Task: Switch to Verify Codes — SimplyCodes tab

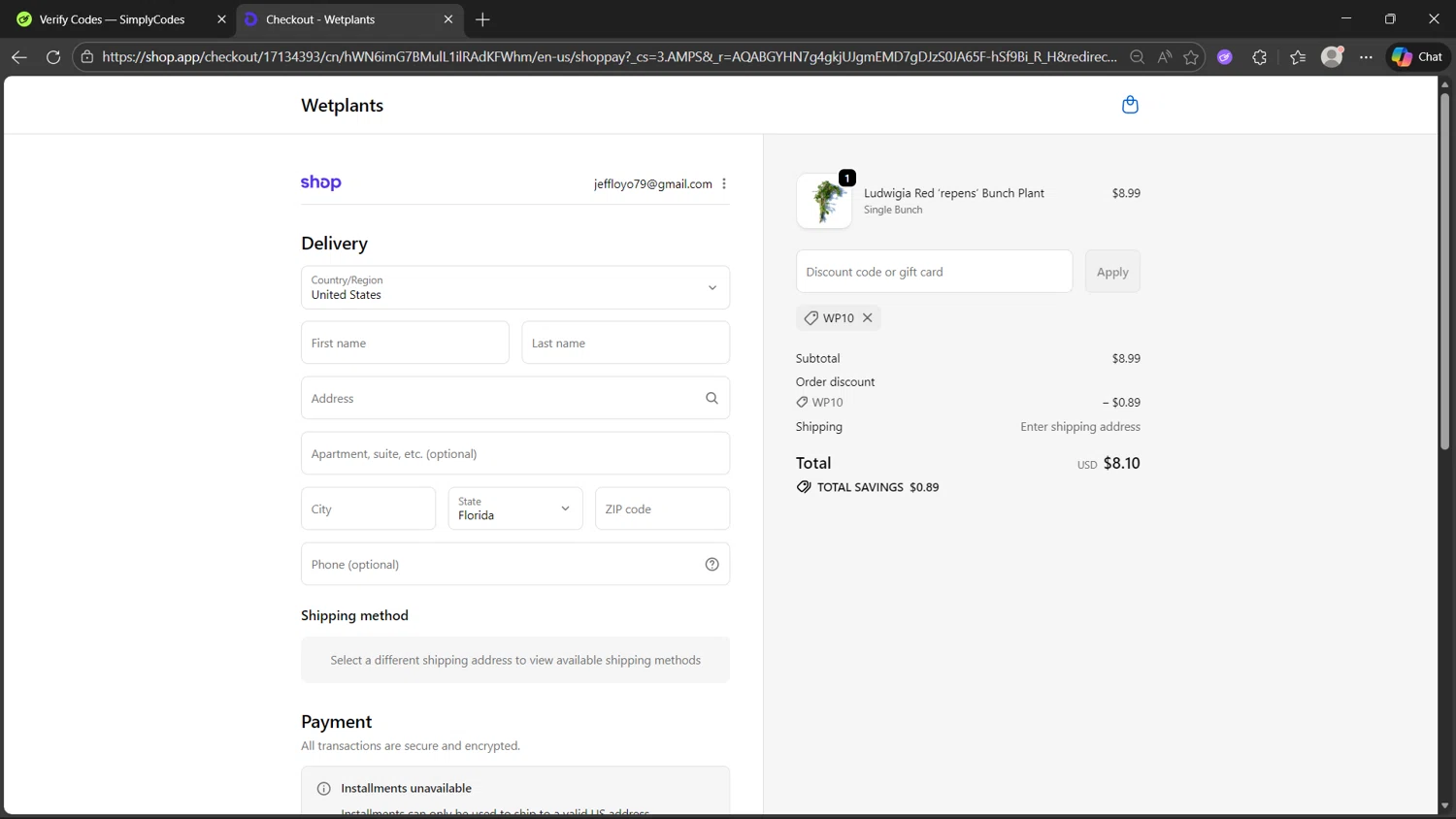Action: (x=113, y=19)
